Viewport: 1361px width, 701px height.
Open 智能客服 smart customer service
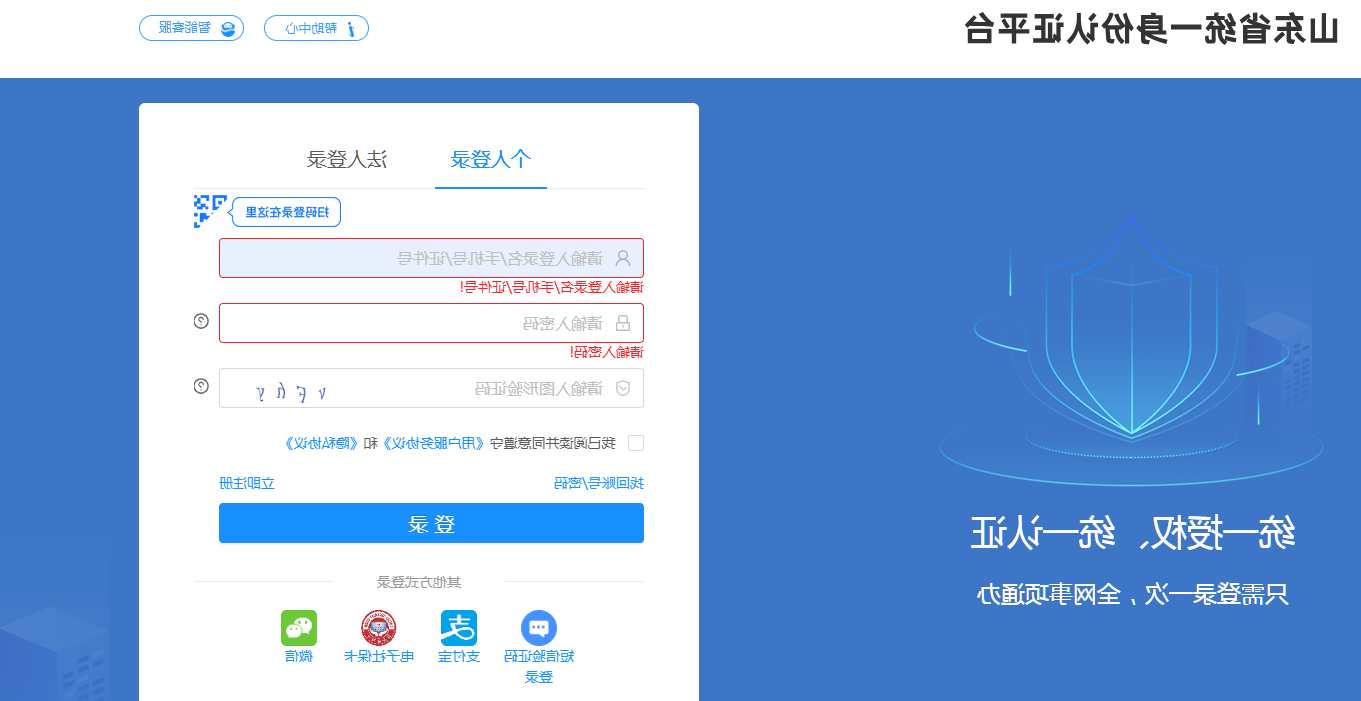point(191,28)
